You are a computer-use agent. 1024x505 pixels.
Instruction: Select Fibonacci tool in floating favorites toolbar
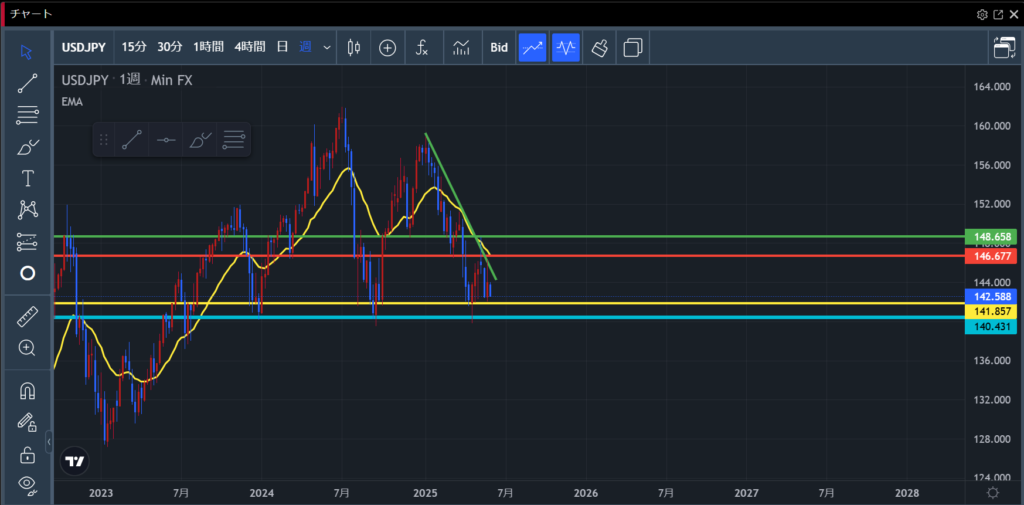click(234, 140)
